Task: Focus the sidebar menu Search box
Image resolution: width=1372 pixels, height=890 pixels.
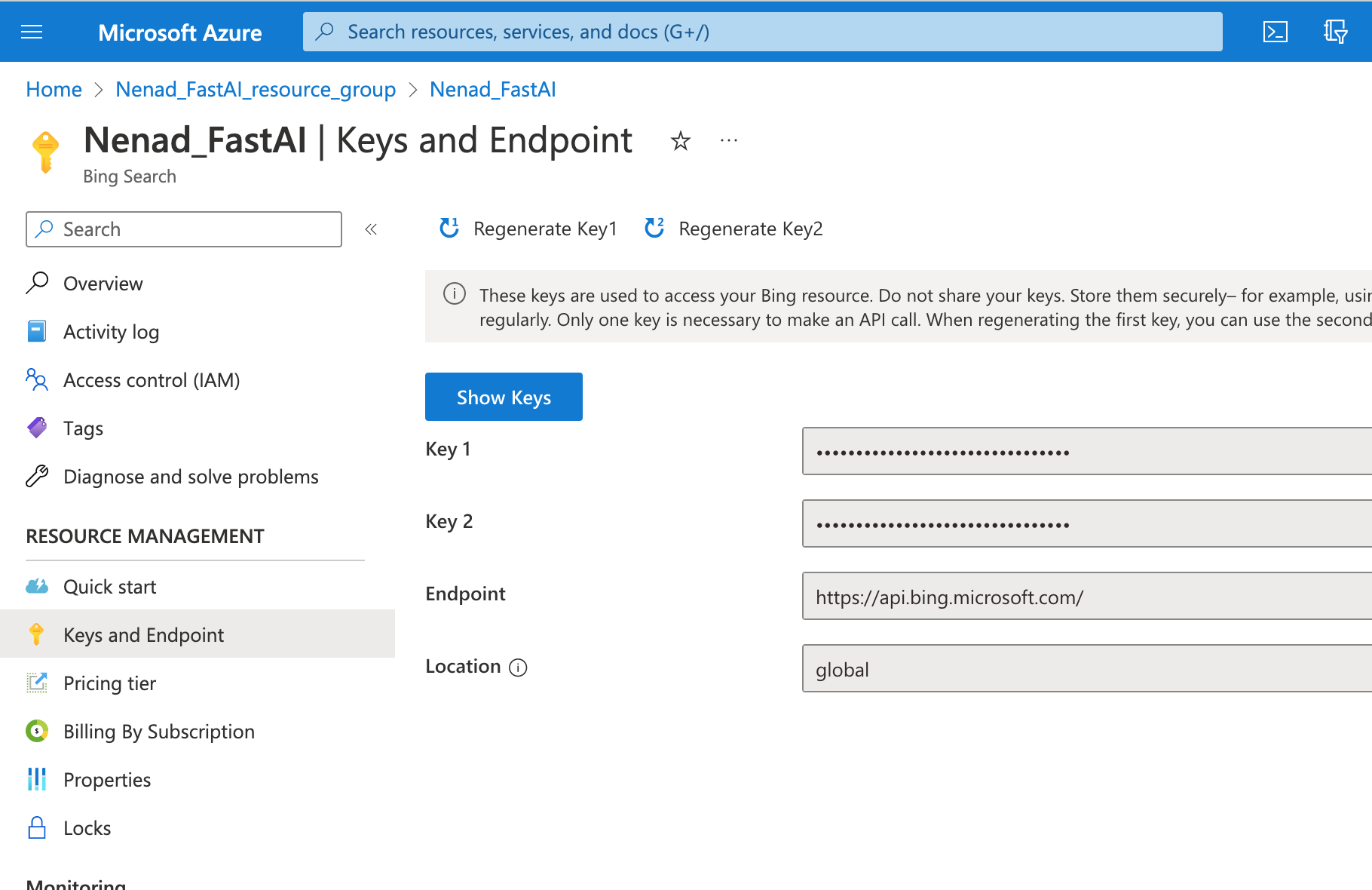Action: click(x=184, y=229)
